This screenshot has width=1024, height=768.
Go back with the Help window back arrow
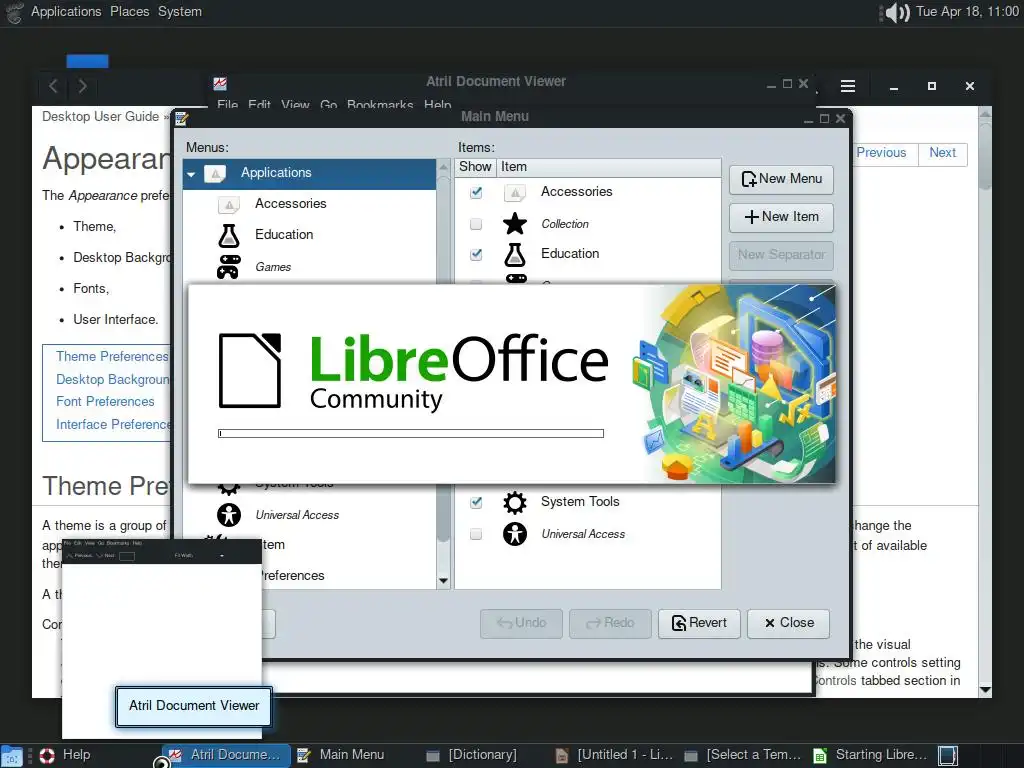point(54,86)
